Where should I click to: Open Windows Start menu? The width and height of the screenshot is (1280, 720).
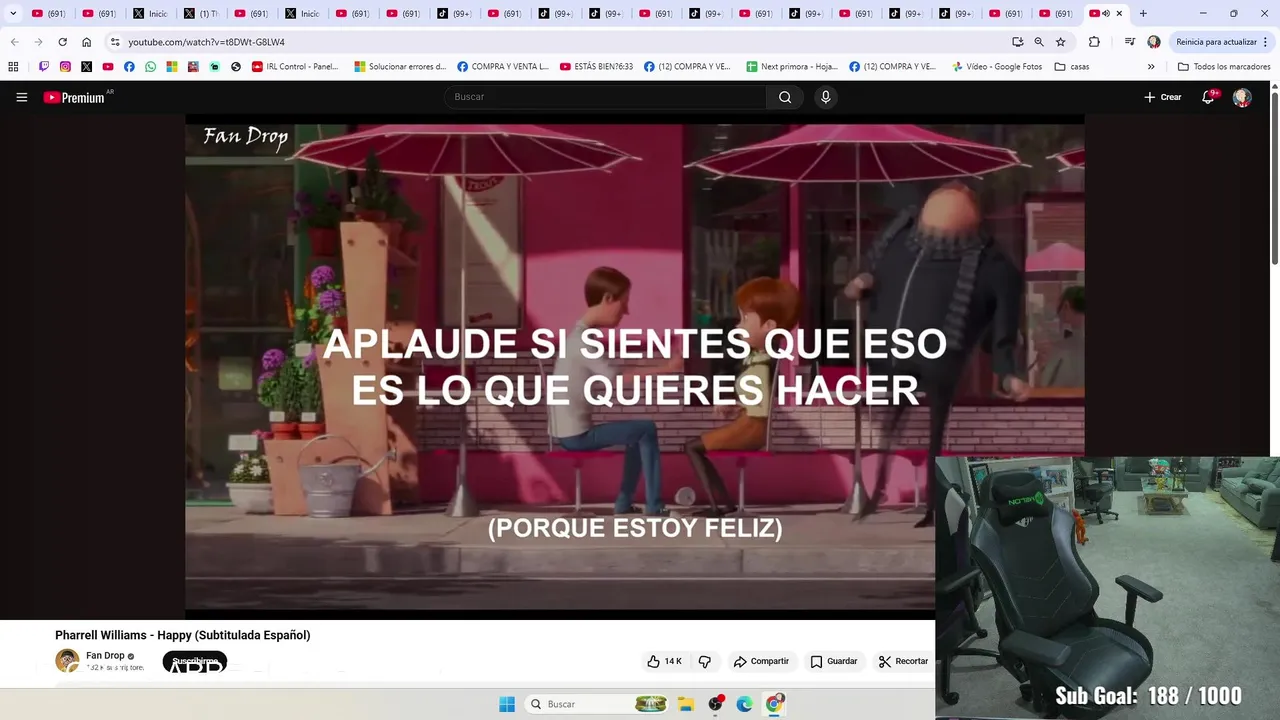(x=507, y=704)
